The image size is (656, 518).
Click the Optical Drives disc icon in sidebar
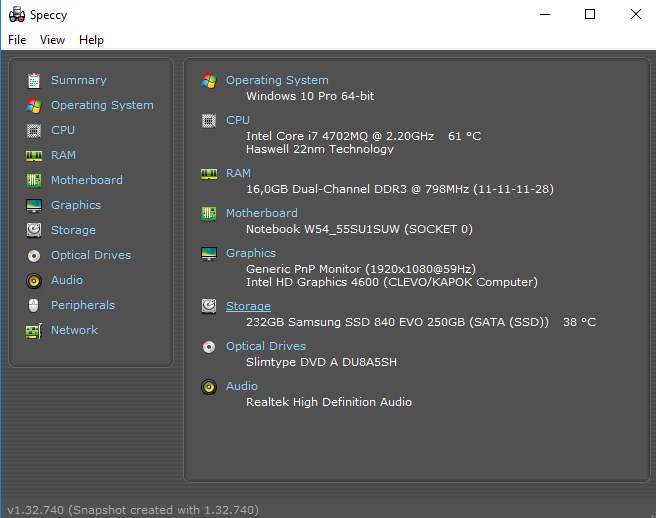coord(34,255)
